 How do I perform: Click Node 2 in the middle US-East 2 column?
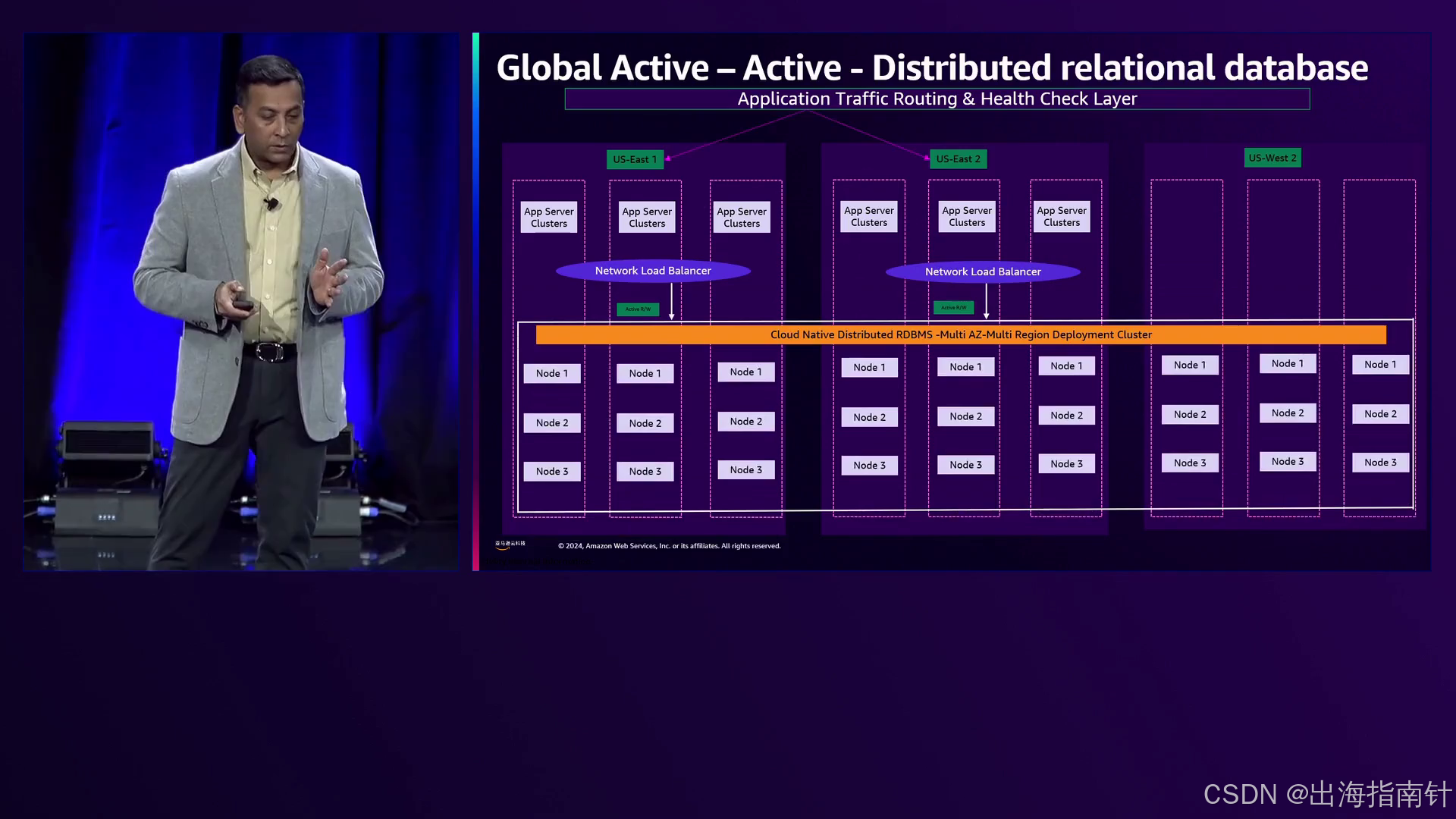click(965, 416)
